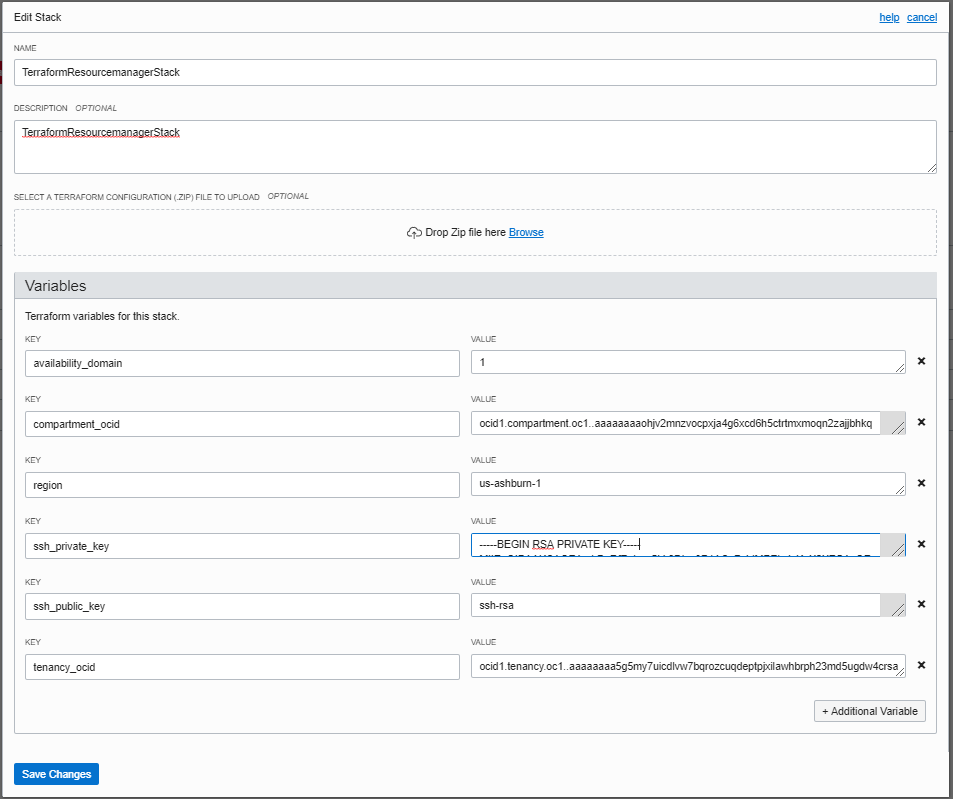Click the region key field
The width and height of the screenshot is (953, 799).
[x=242, y=484]
